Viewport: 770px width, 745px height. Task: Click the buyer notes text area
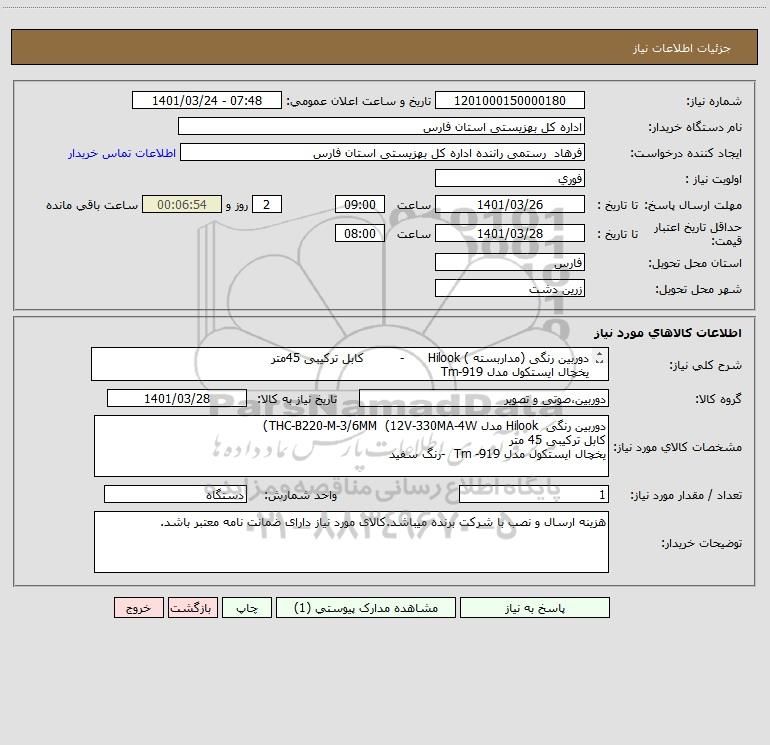click(x=351, y=542)
